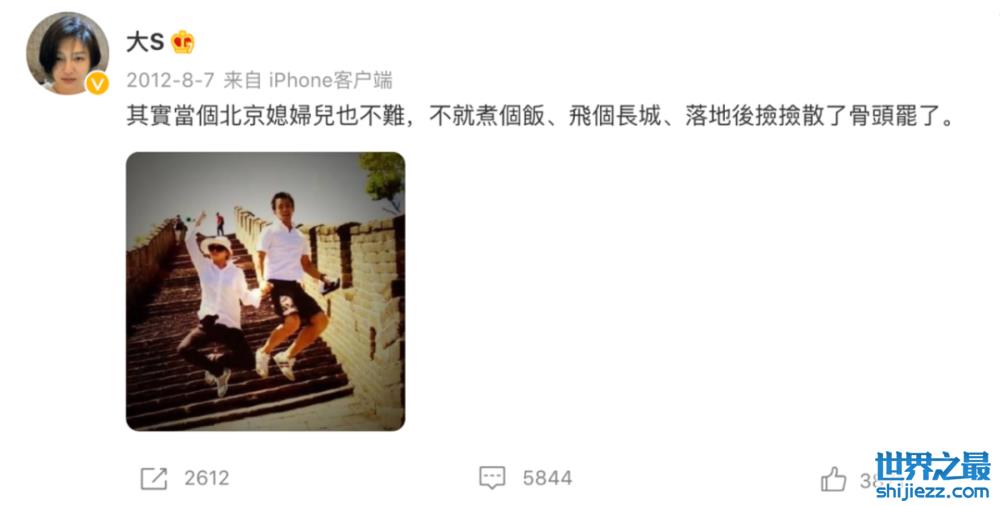Click the iPhone客户端 source link
Viewport: 1000px width, 506px height.
330,80
